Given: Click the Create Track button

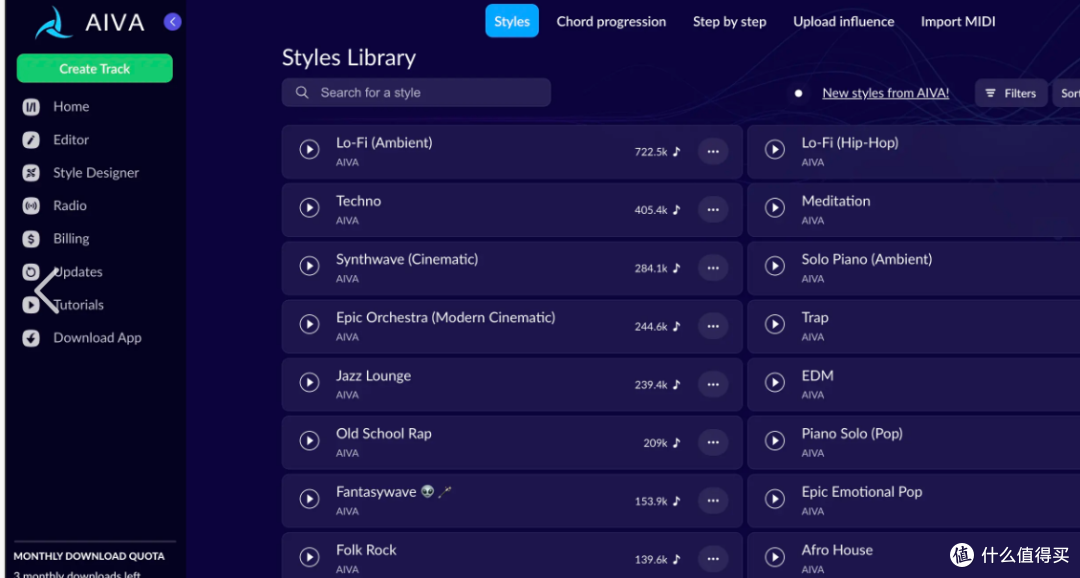Looking at the screenshot, I should click(x=94, y=68).
